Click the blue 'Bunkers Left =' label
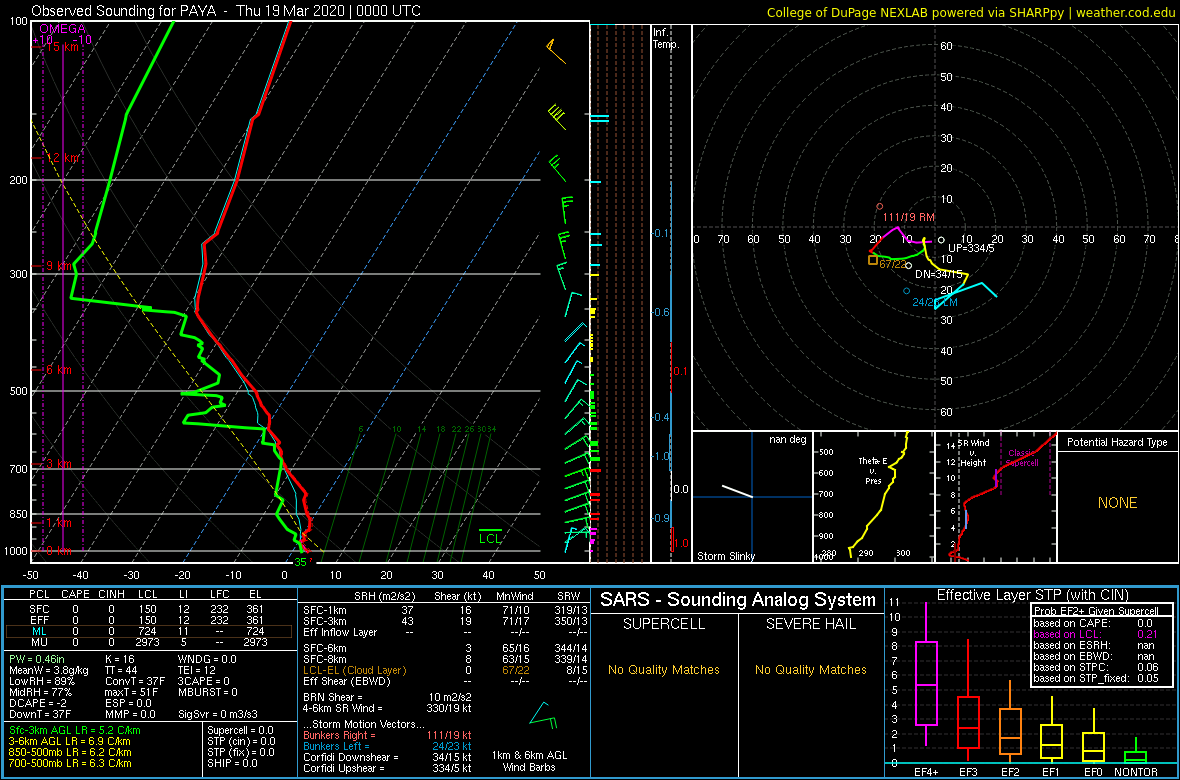The width and height of the screenshot is (1180, 780). [x=336, y=745]
